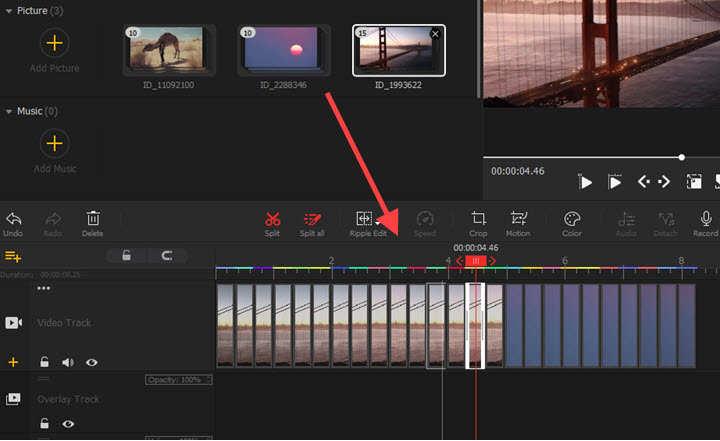Viewport: 720px width, 441px height.
Task: Select the Split scissors tool
Action: [272, 219]
